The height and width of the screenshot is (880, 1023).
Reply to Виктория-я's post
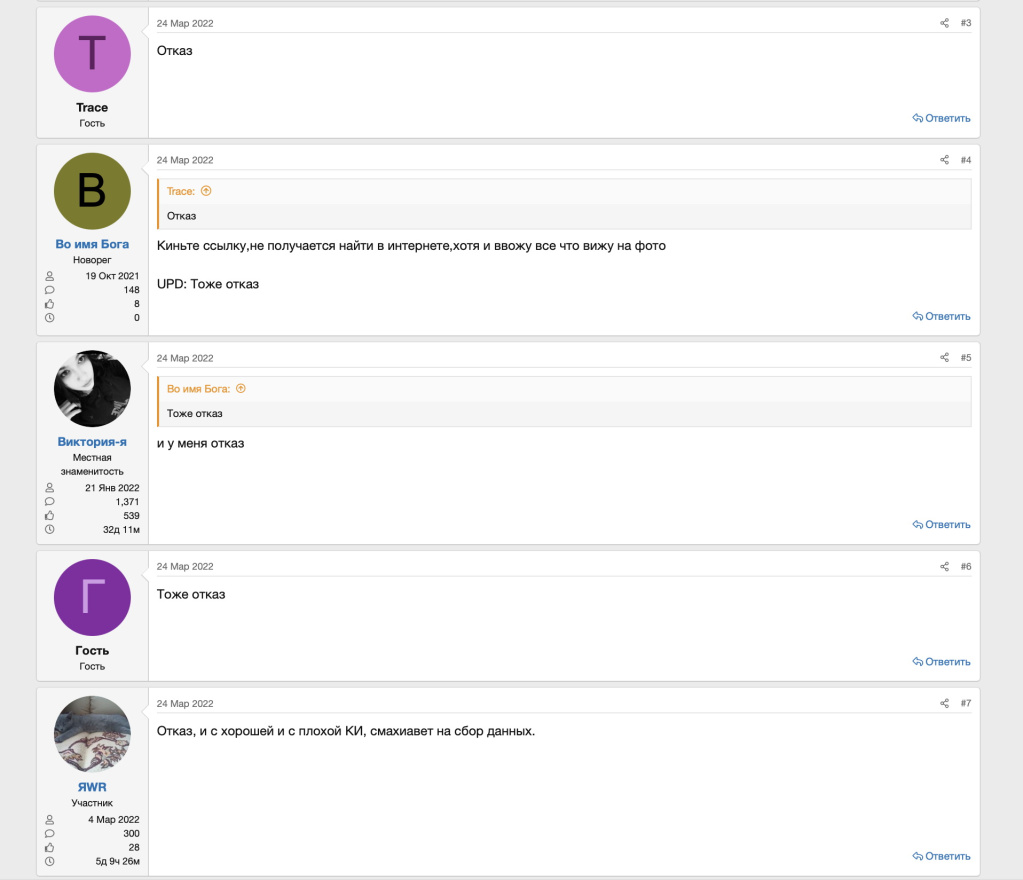(941, 525)
